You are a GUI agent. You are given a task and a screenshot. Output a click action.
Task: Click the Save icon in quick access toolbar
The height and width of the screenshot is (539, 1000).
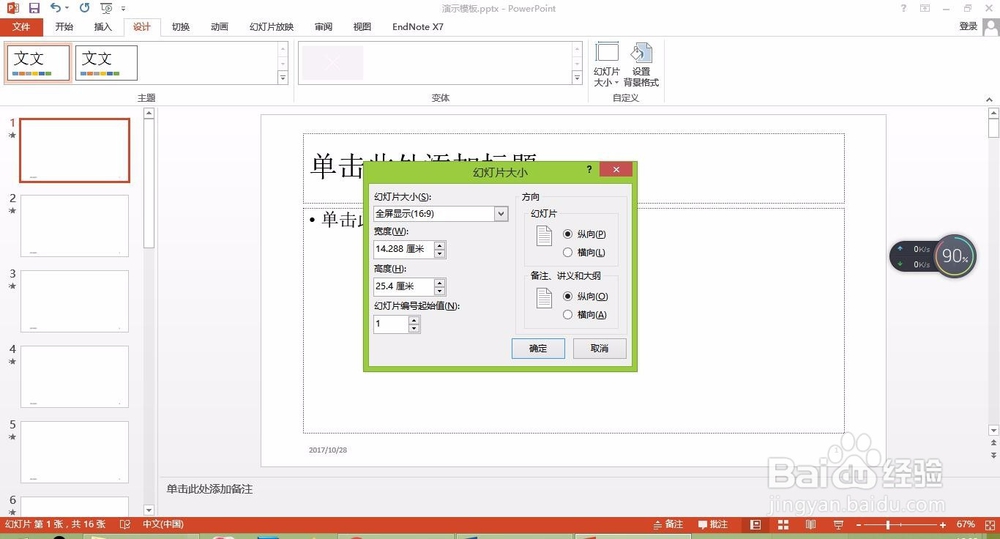(x=34, y=8)
